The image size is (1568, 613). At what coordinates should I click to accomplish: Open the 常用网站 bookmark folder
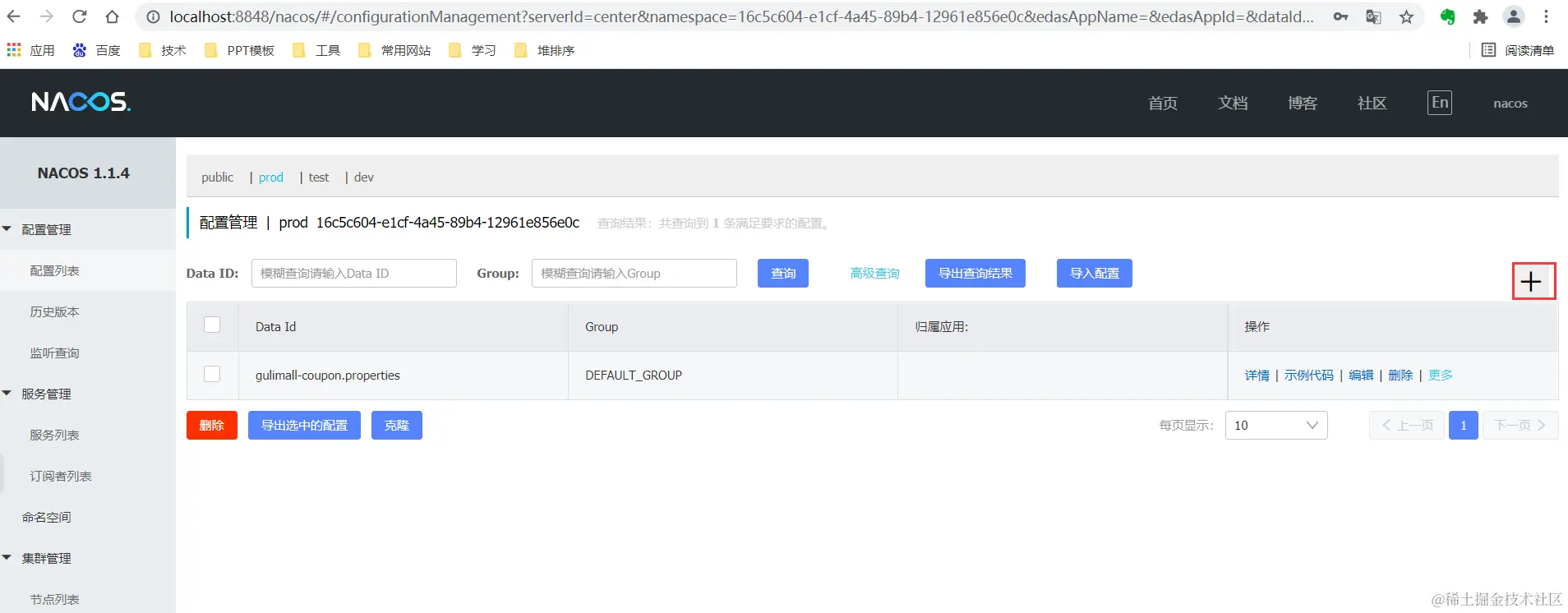[x=394, y=50]
